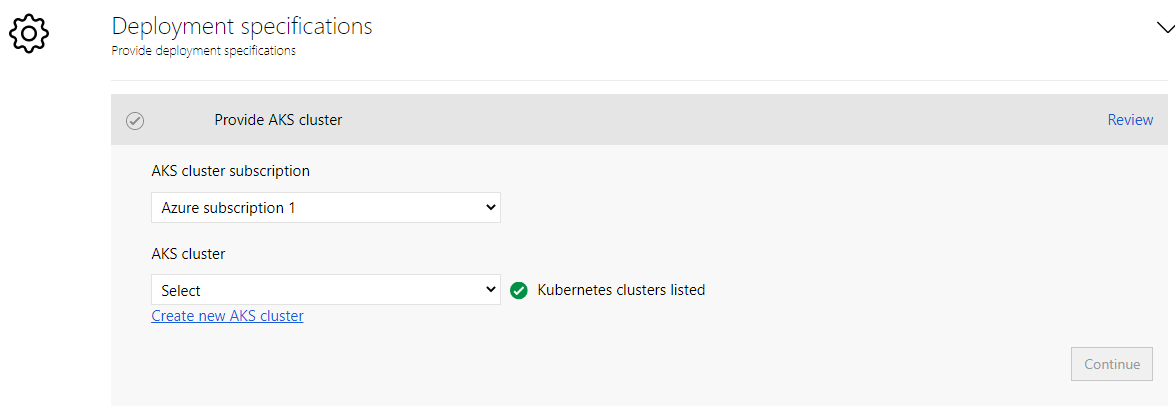Click the Review link
The width and height of the screenshot is (1175, 413).
1130,120
